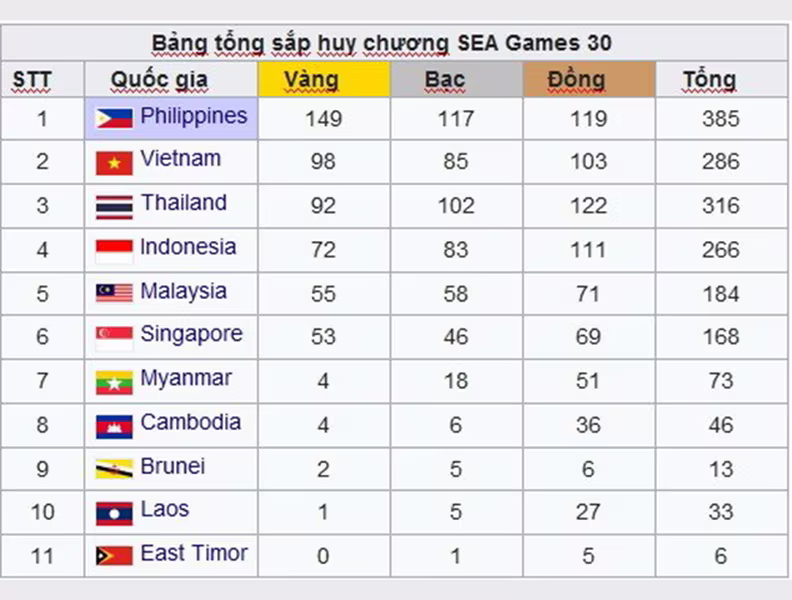The height and width of the screenshot is (600, 792).
Task: Click the Thailand flag icon
Action: click(114, 207)
